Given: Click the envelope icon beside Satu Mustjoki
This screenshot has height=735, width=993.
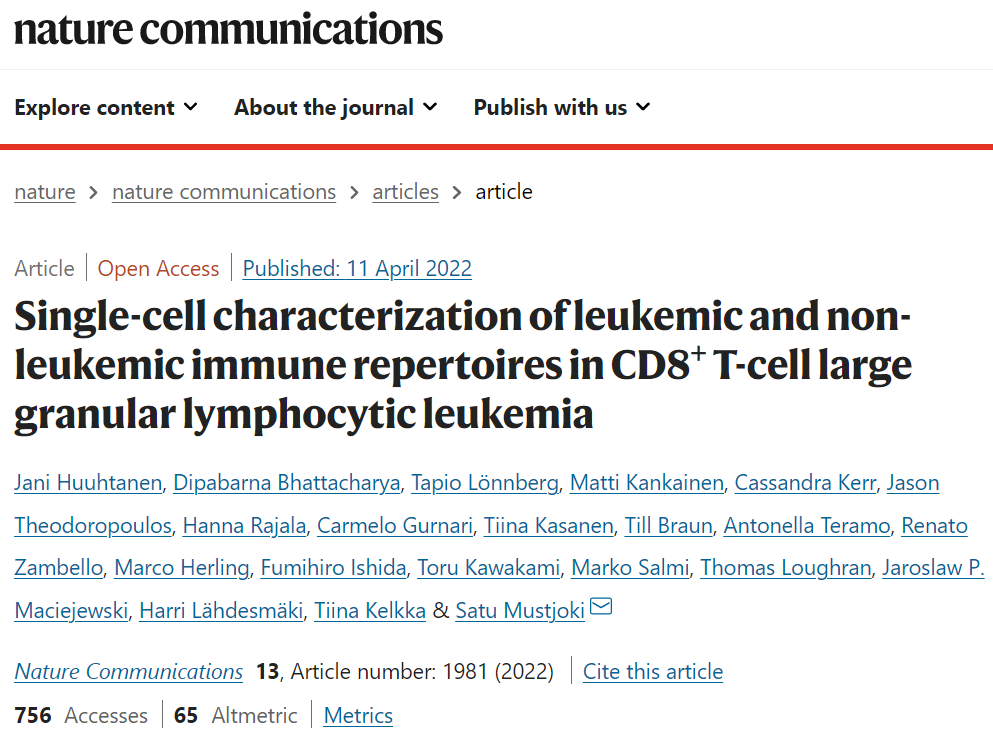Looking at the screenshot, I should point(602,607).
